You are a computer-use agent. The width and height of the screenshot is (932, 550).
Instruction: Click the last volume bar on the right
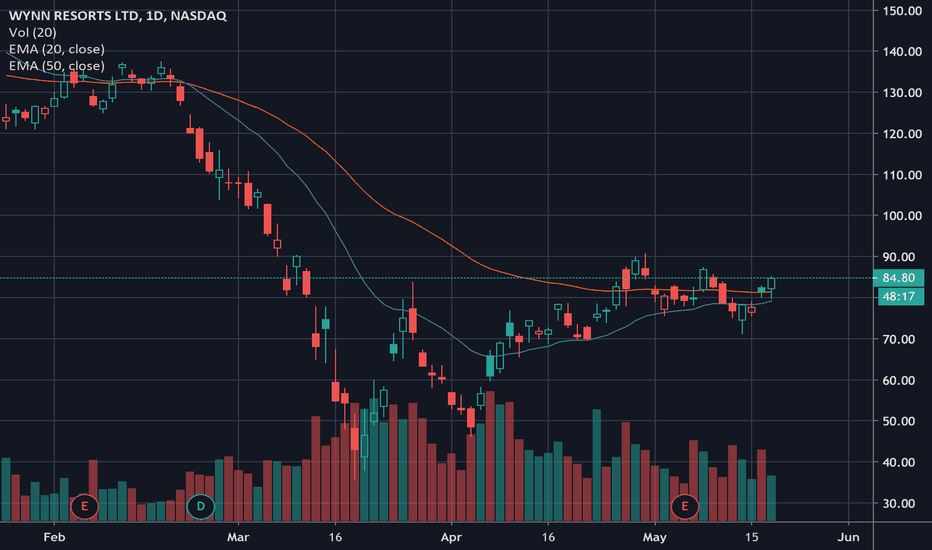(771, 498)
